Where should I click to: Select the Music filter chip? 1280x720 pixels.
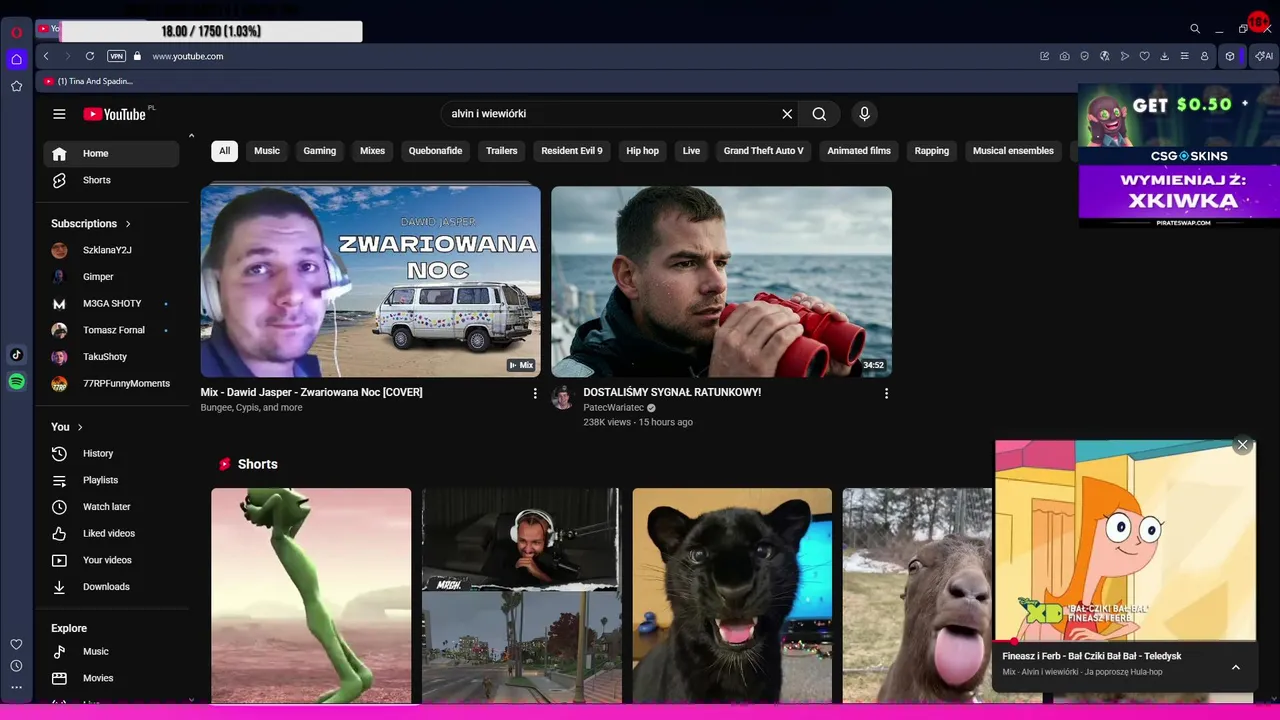click(x=267, y=151)
